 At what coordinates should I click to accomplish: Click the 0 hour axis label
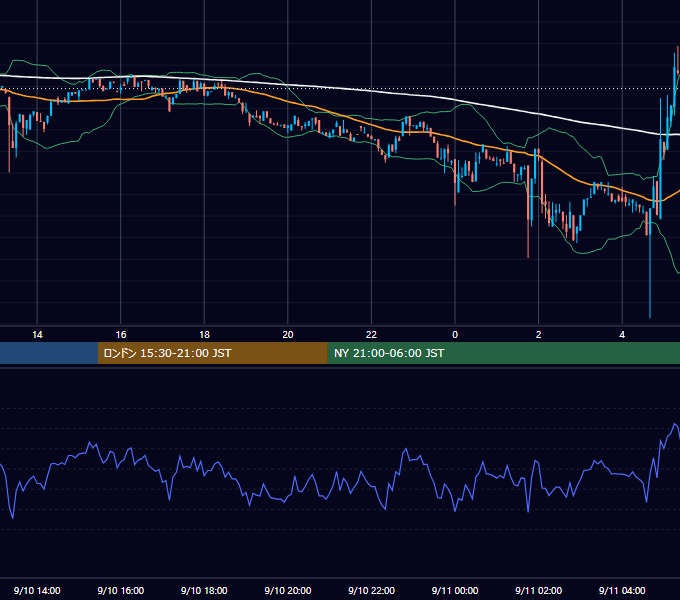pyautogui.click(x=455, y=335)
